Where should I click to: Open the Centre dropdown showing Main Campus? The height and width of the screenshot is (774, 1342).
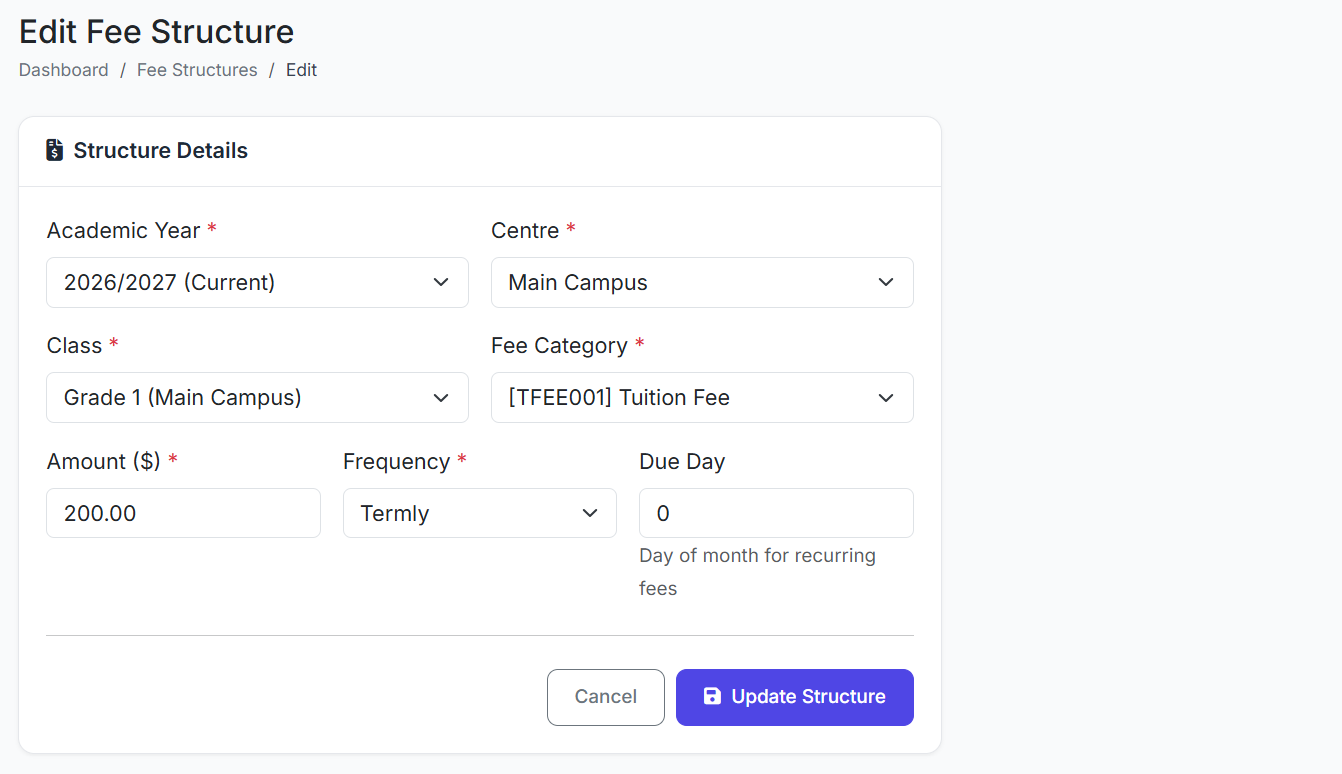(x=701, y=282)
